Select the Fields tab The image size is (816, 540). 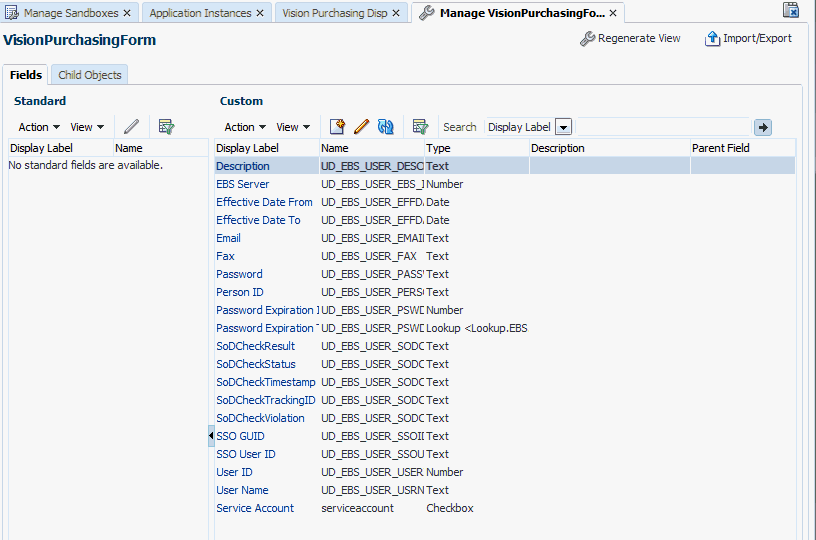pyautogui.click(x=26, y=75)
